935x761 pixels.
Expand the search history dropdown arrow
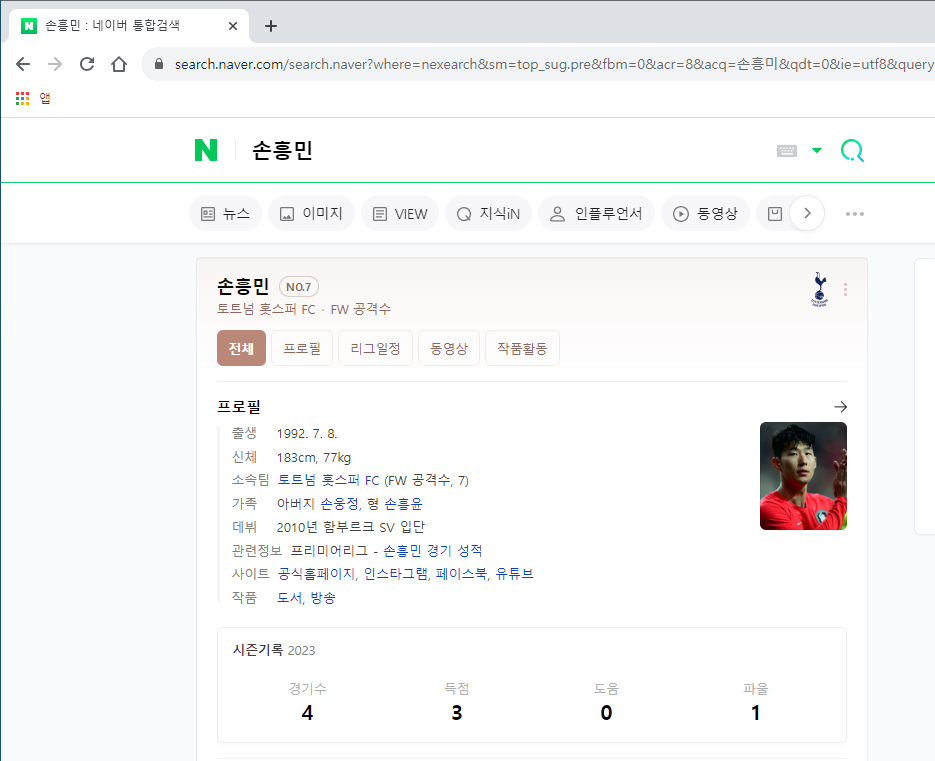tap(817, 150)
